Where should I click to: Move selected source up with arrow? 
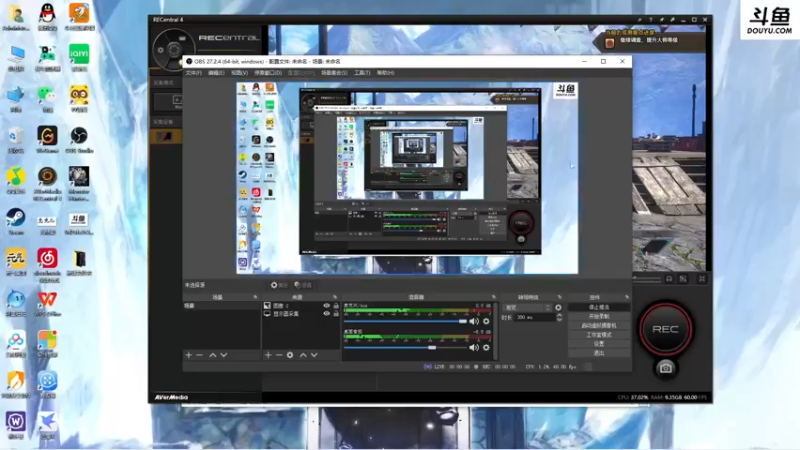click(303, 355)
